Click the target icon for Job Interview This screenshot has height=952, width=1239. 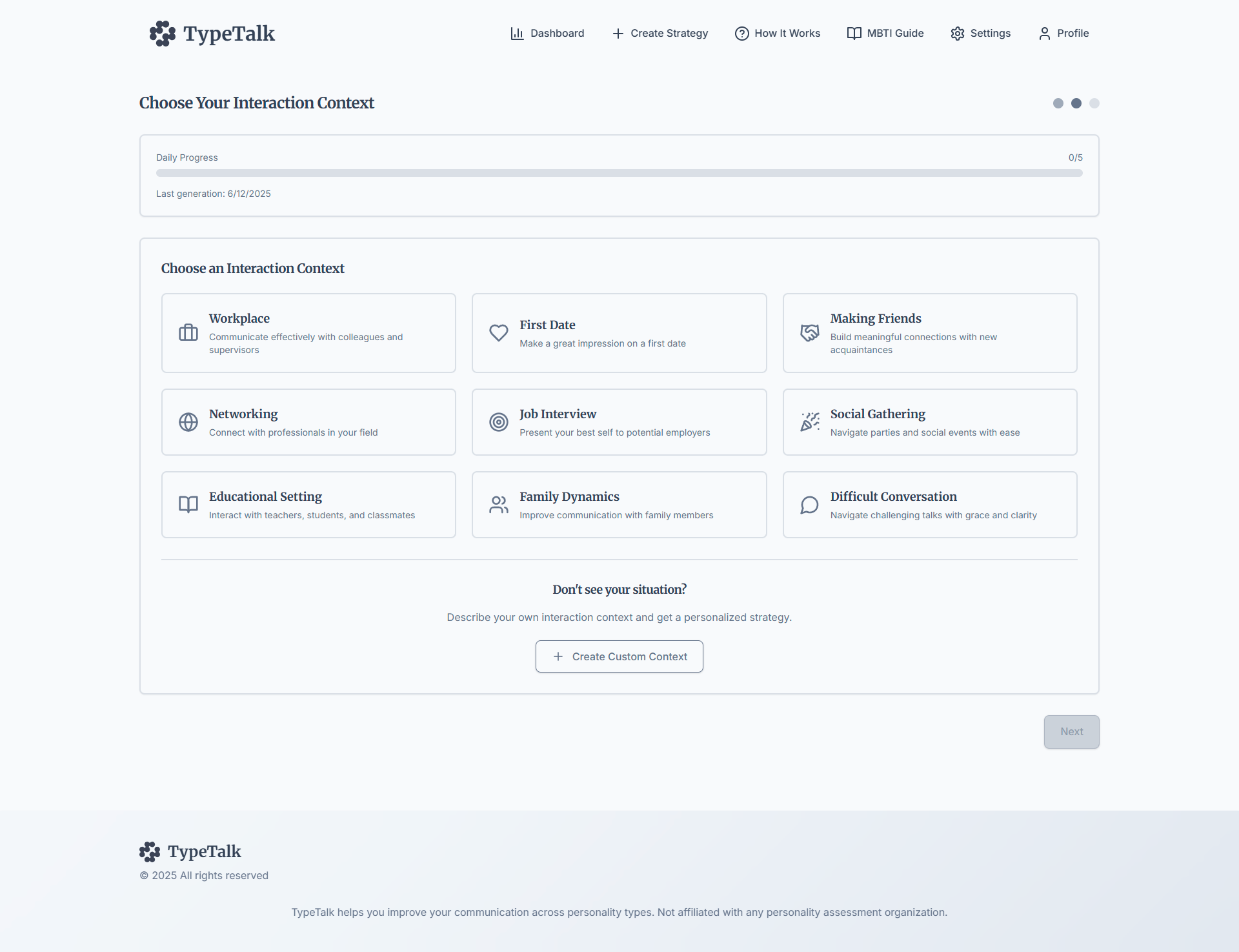[499, 422]
